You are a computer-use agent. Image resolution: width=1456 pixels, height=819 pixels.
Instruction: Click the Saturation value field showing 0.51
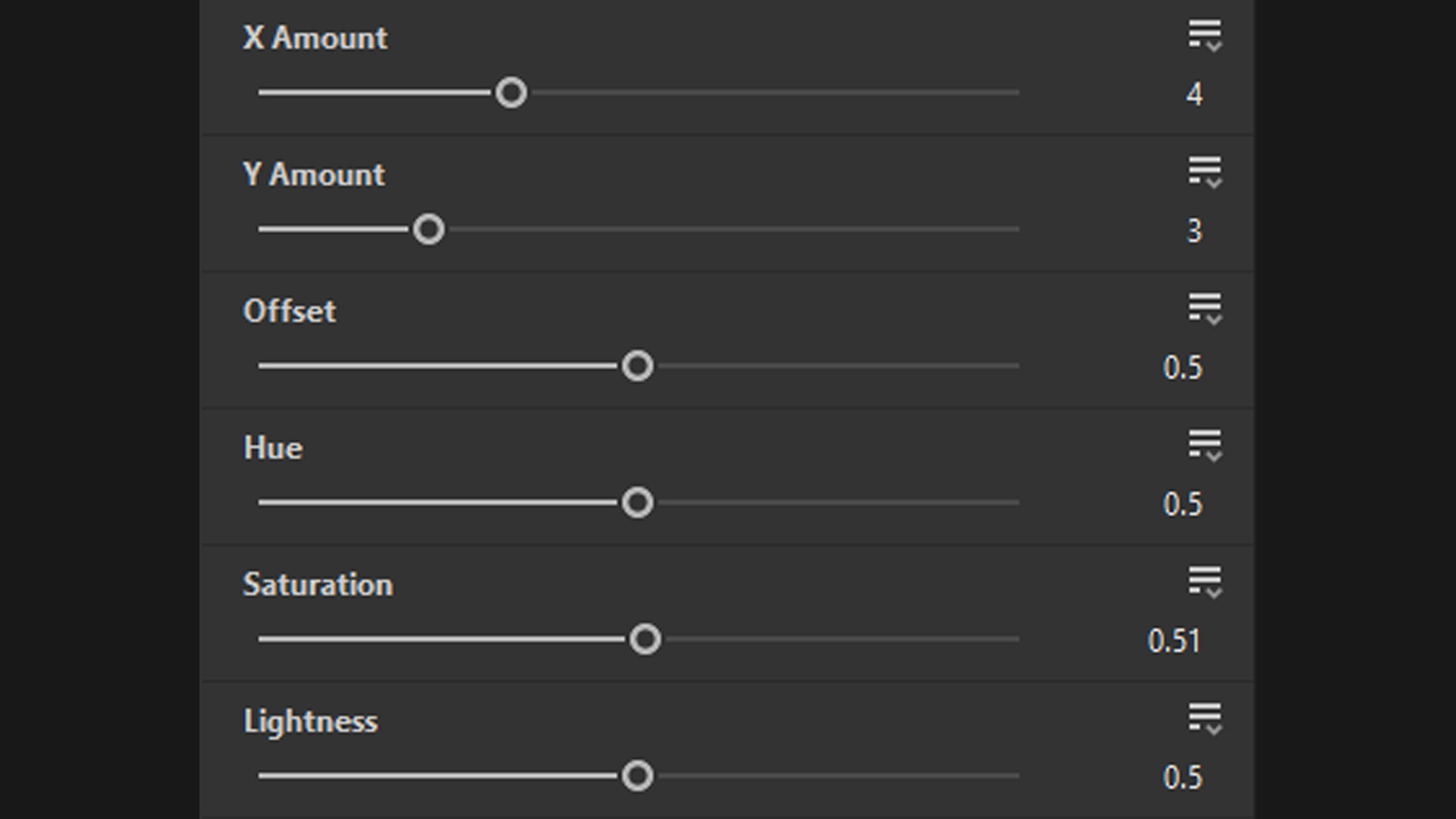(x=1174, y=642)
